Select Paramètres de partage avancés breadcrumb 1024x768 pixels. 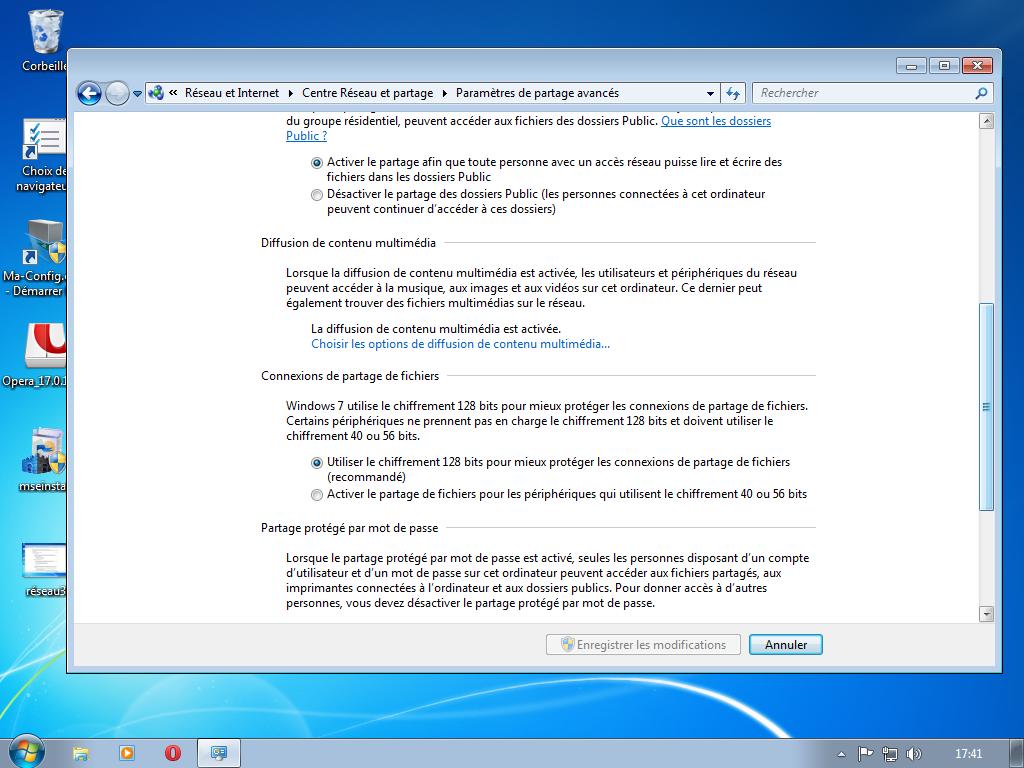(537, 93)
